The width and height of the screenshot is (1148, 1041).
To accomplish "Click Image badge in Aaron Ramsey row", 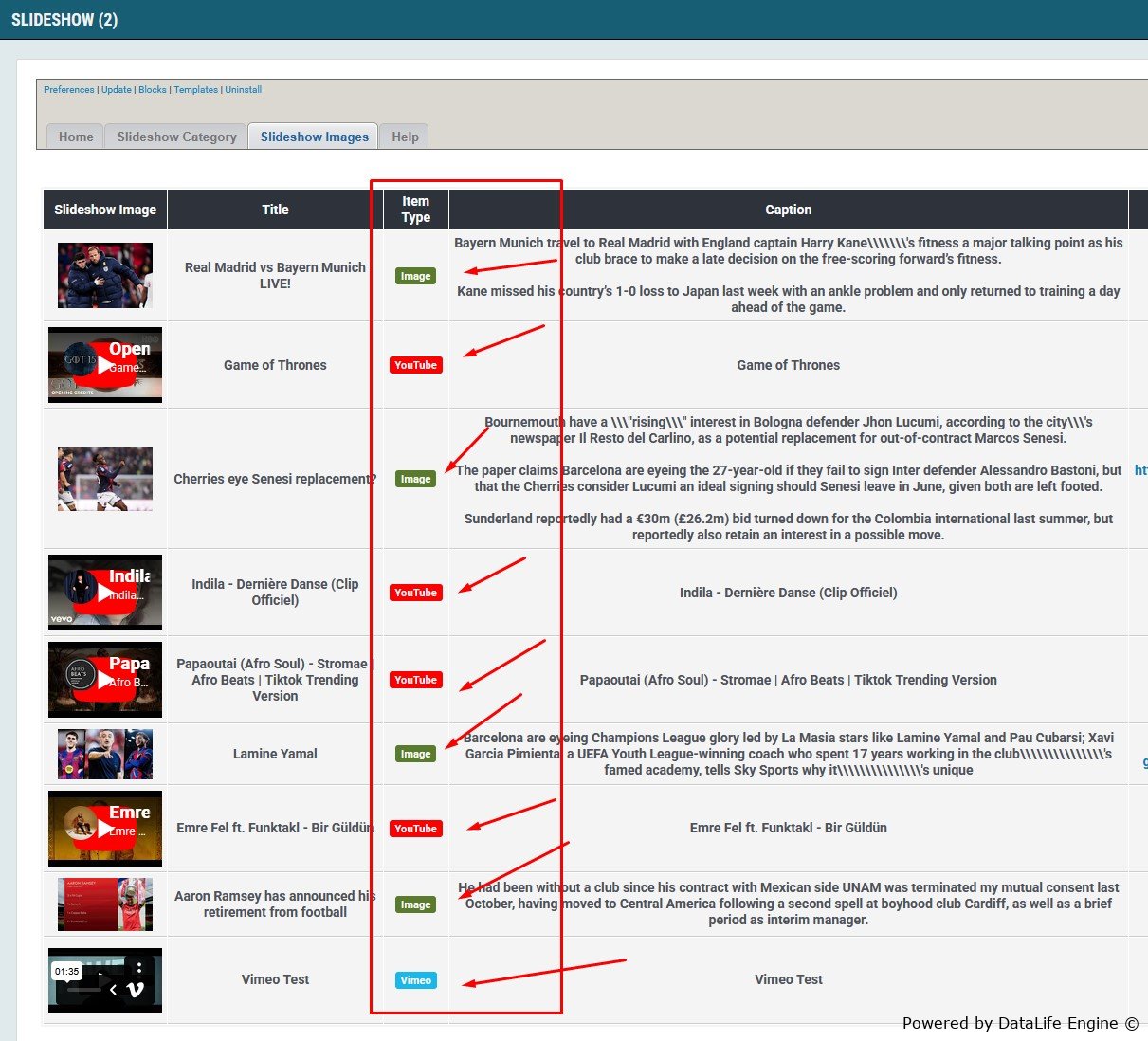I will point(415,904).
